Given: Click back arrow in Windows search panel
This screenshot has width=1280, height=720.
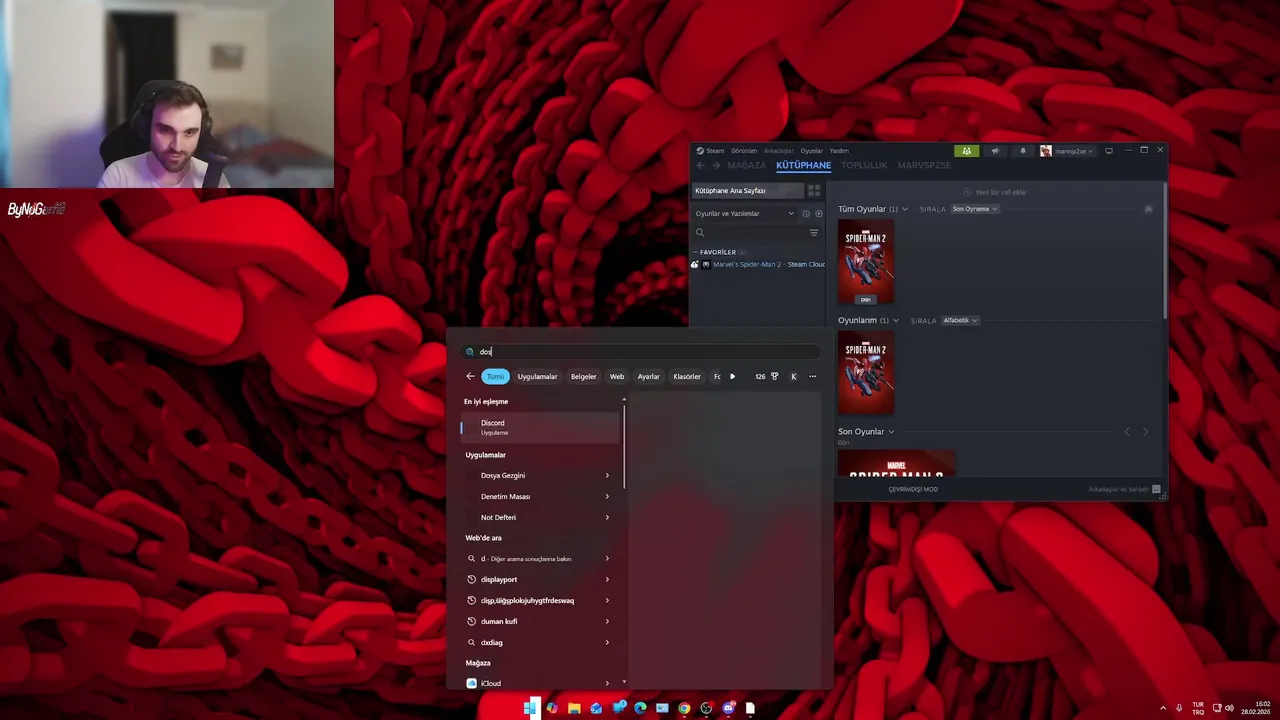Looking at the screenshot, I should (470, 377).
